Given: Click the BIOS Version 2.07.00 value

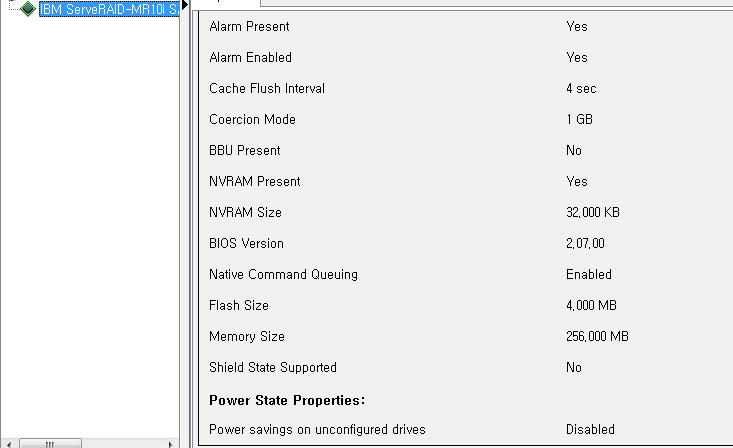Looking at the screenshot, I should pos(585,244).
